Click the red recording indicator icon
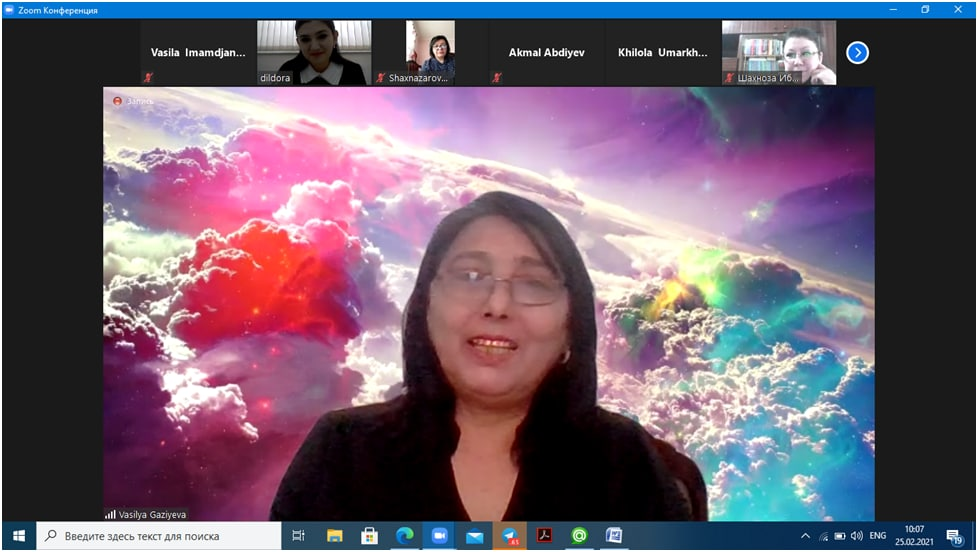 tap(117, 101)
